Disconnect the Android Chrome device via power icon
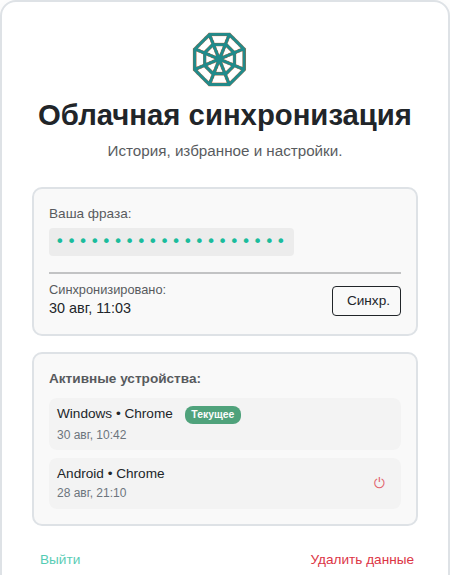Viewport: 450px width, 575px height. [x=379, y=483]
